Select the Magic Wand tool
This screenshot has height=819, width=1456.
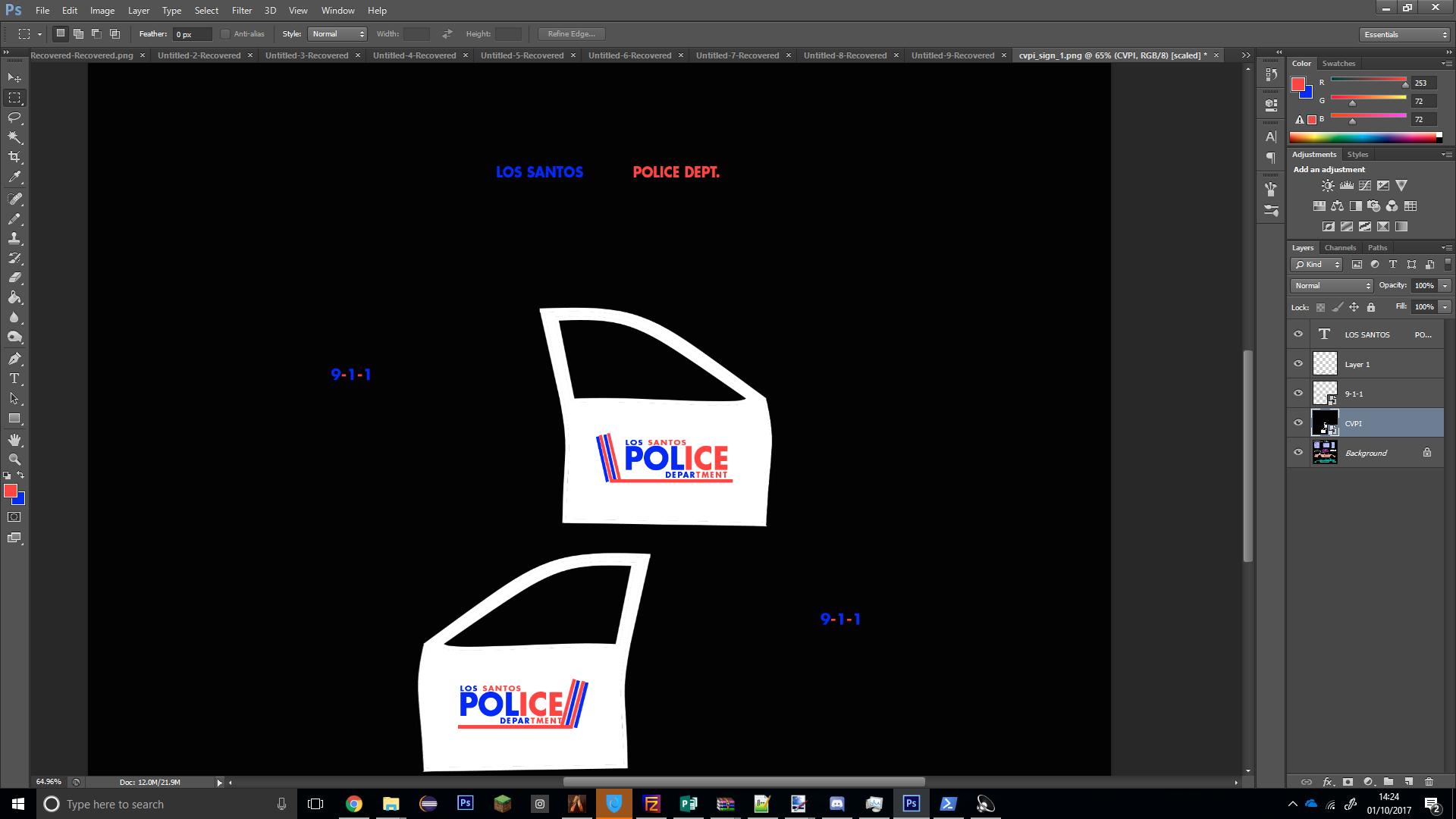[x=14, y=137]
